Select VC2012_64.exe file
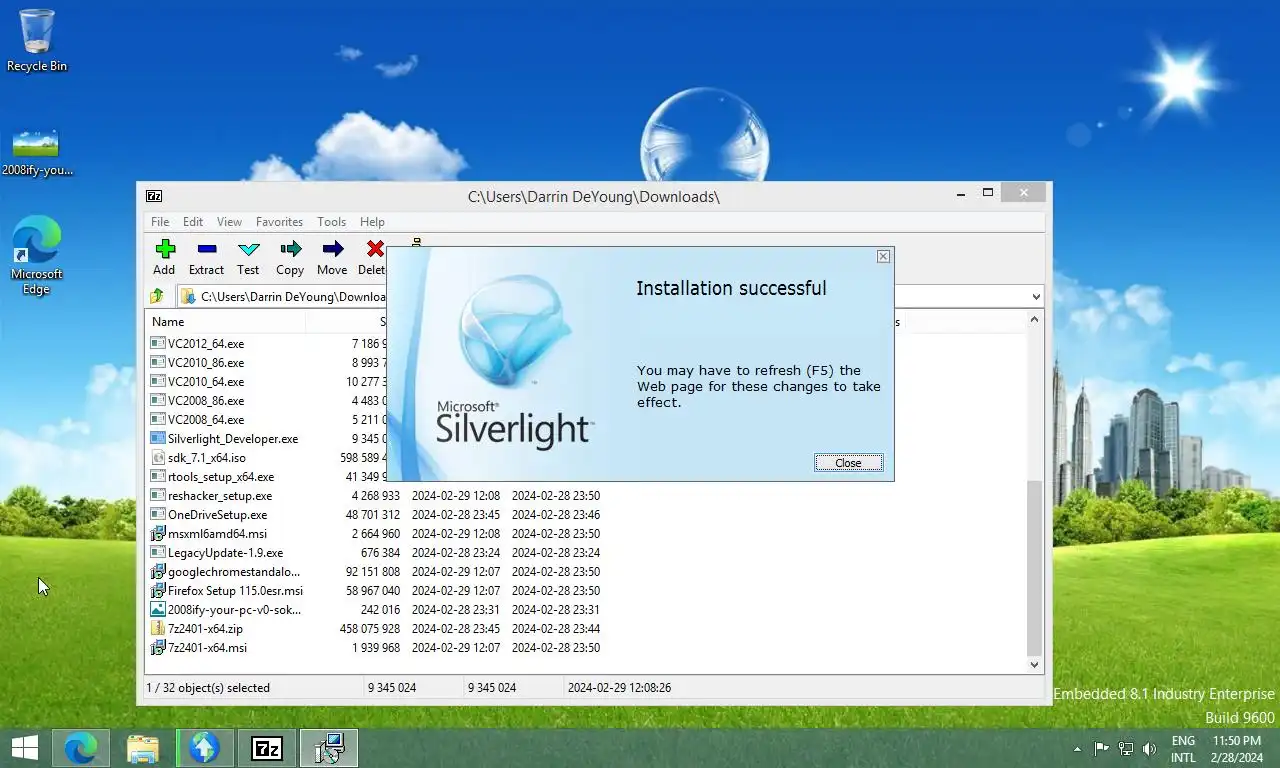 point(206,343)
